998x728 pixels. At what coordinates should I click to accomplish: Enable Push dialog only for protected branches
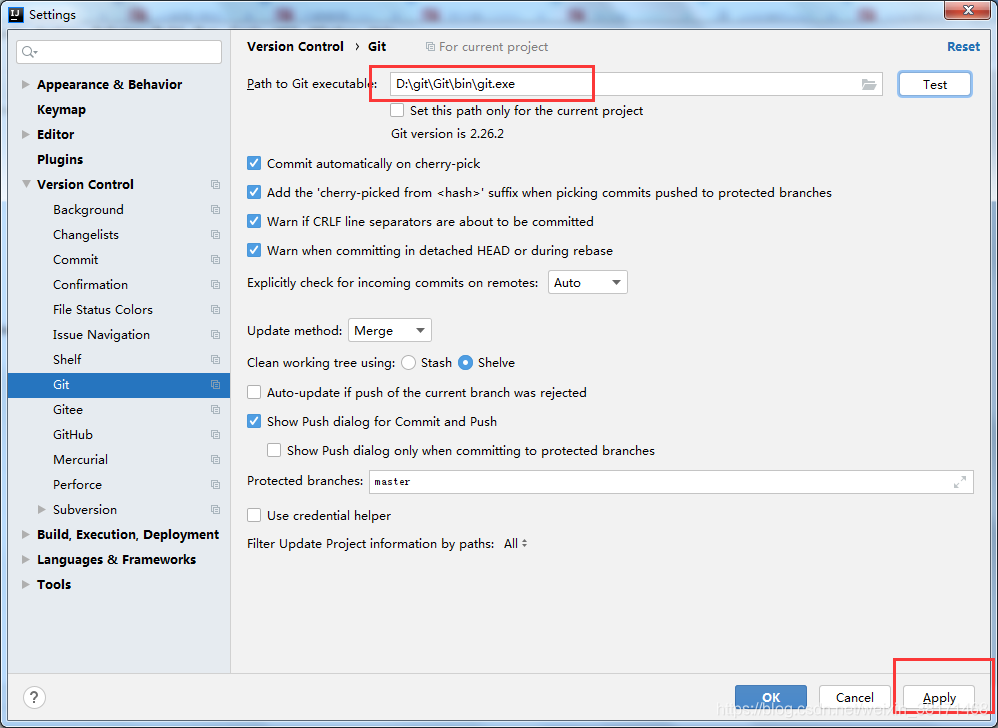[274, 451]
